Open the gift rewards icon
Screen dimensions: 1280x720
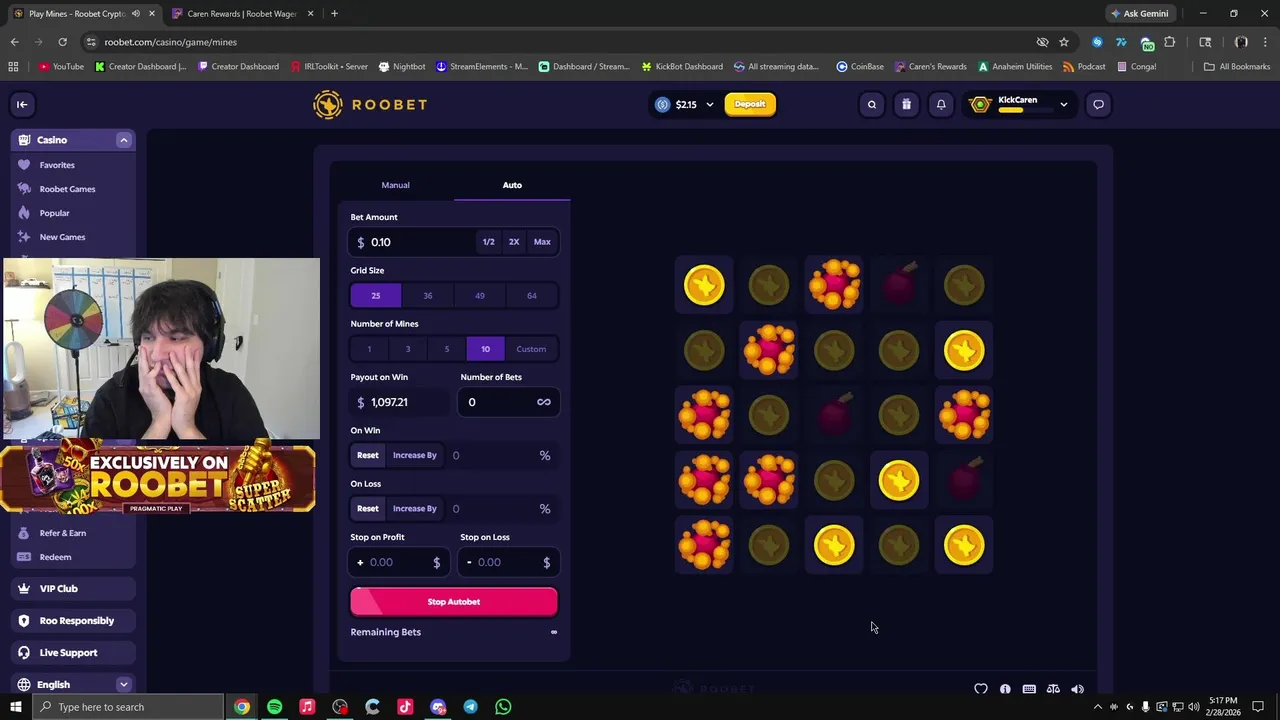[x=906, y=104]
